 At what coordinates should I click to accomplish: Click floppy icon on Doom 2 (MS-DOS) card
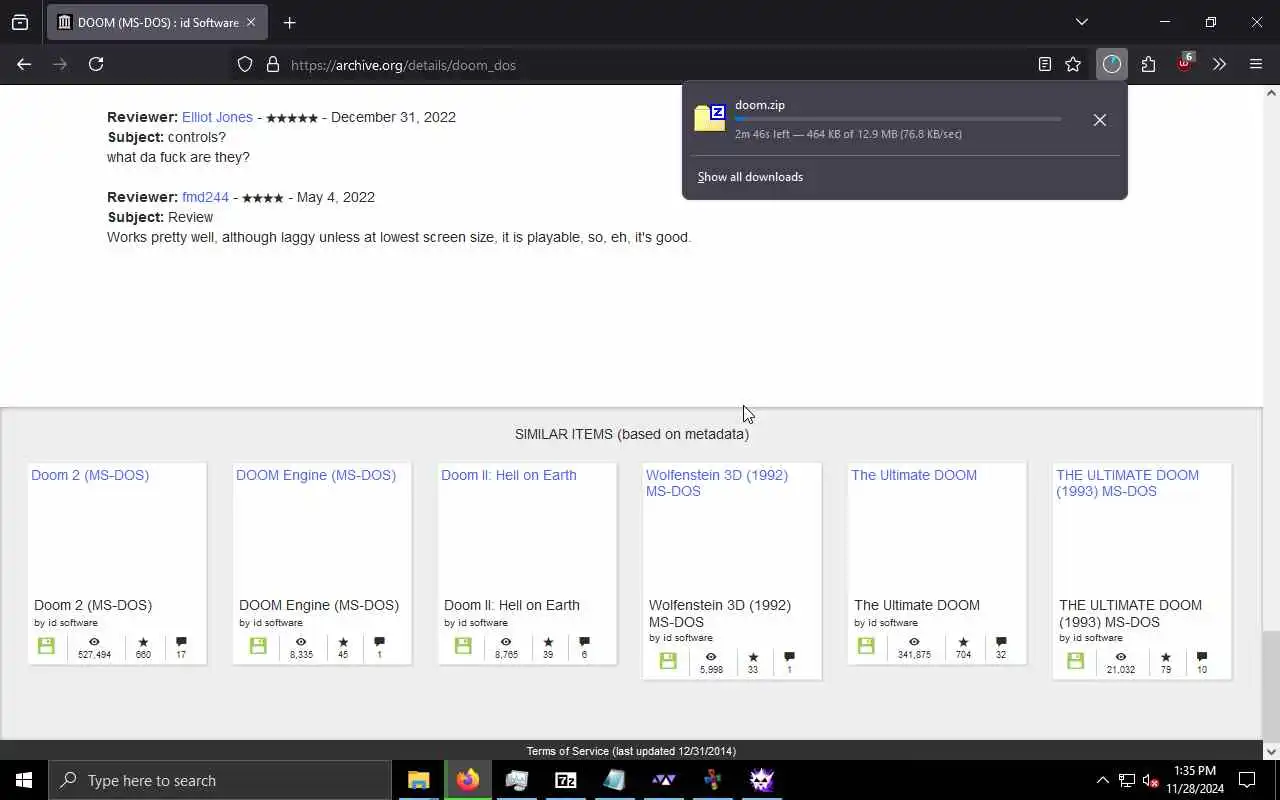(46, 646)
